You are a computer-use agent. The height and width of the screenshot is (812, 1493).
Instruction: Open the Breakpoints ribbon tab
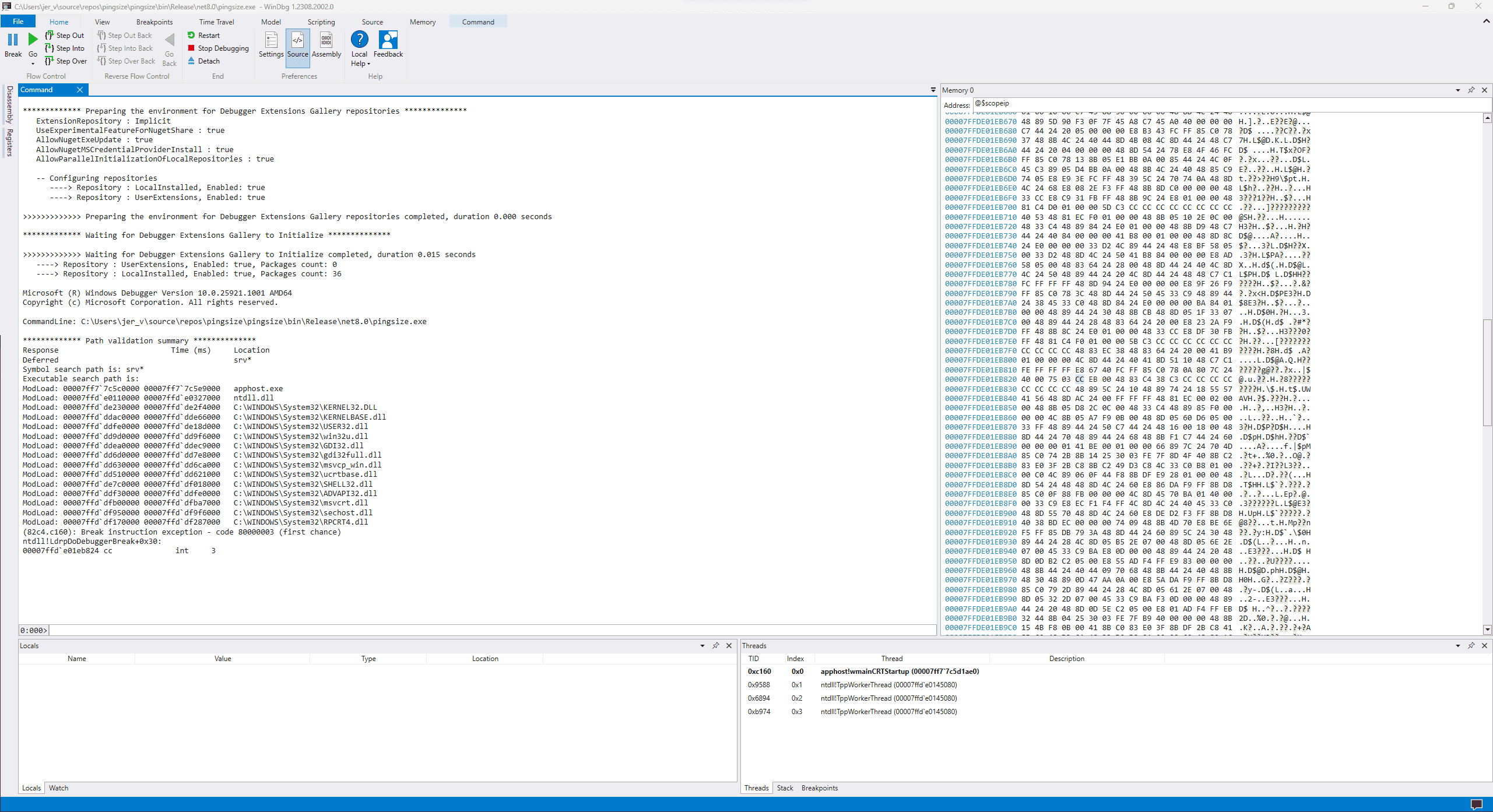(154, 22)
